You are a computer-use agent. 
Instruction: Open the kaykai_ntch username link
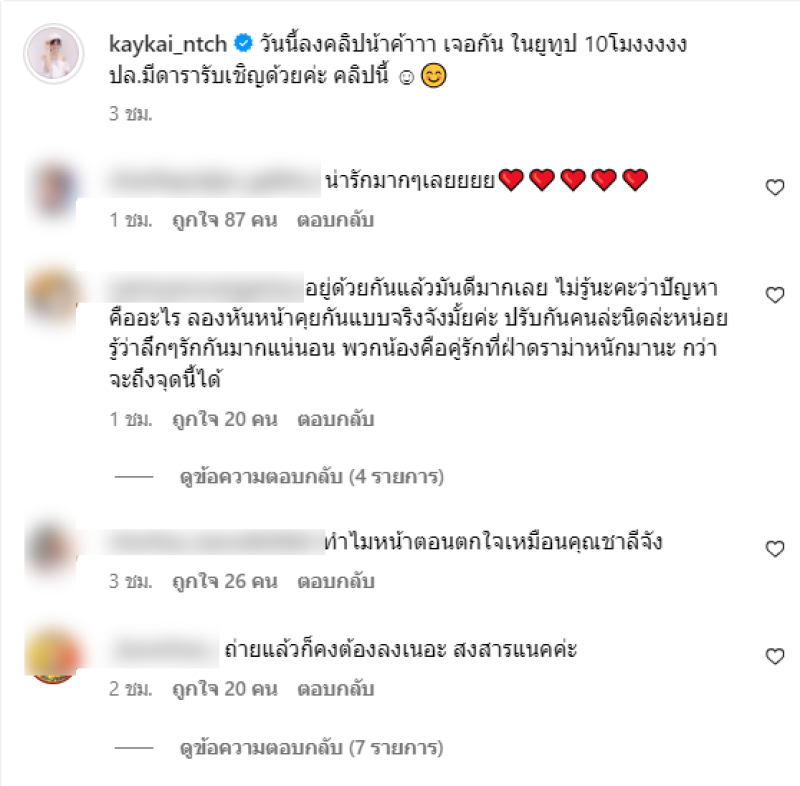(x=168, y=44)
